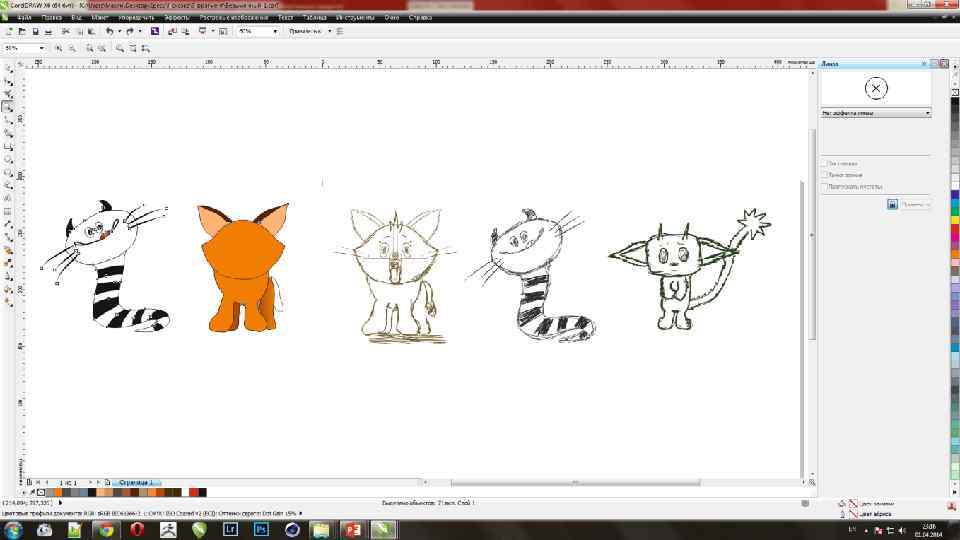Toggle second checkbox in Lens docker

coord(825,175)
